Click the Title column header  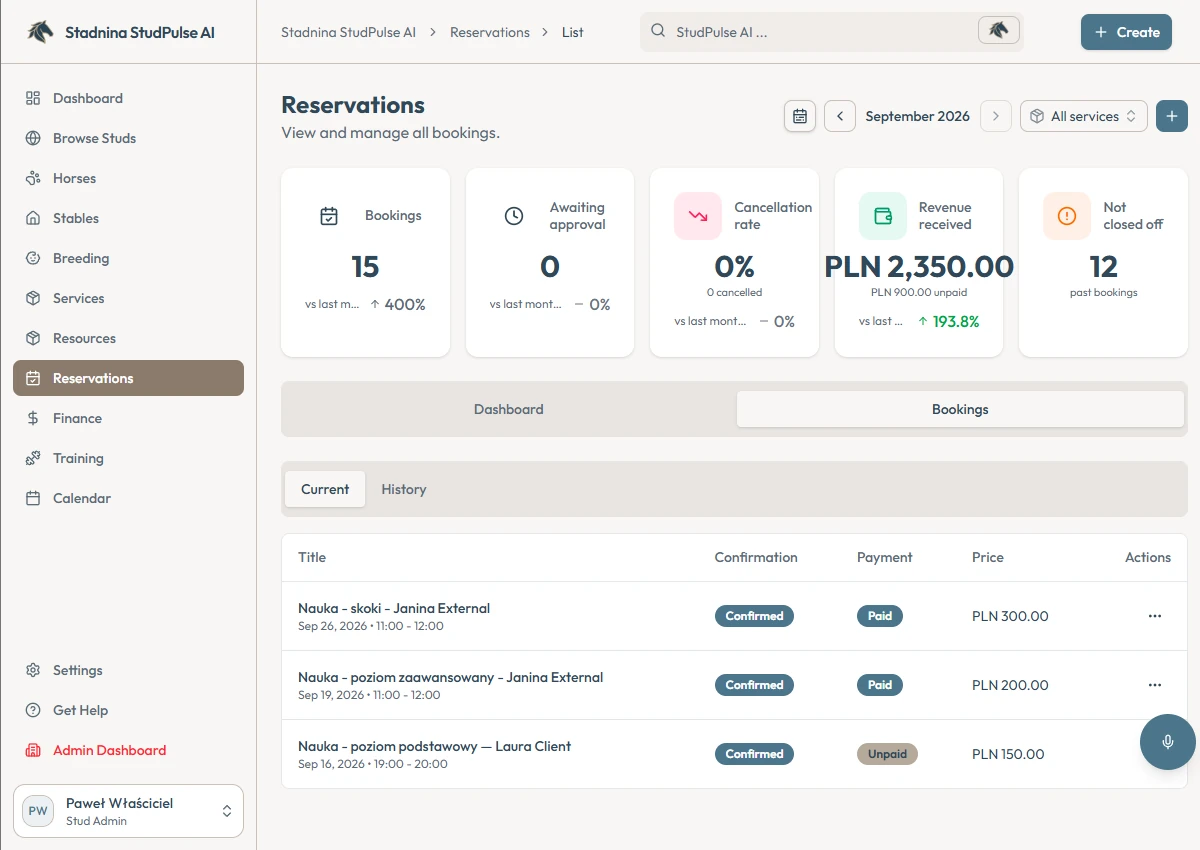coord(312,557)
